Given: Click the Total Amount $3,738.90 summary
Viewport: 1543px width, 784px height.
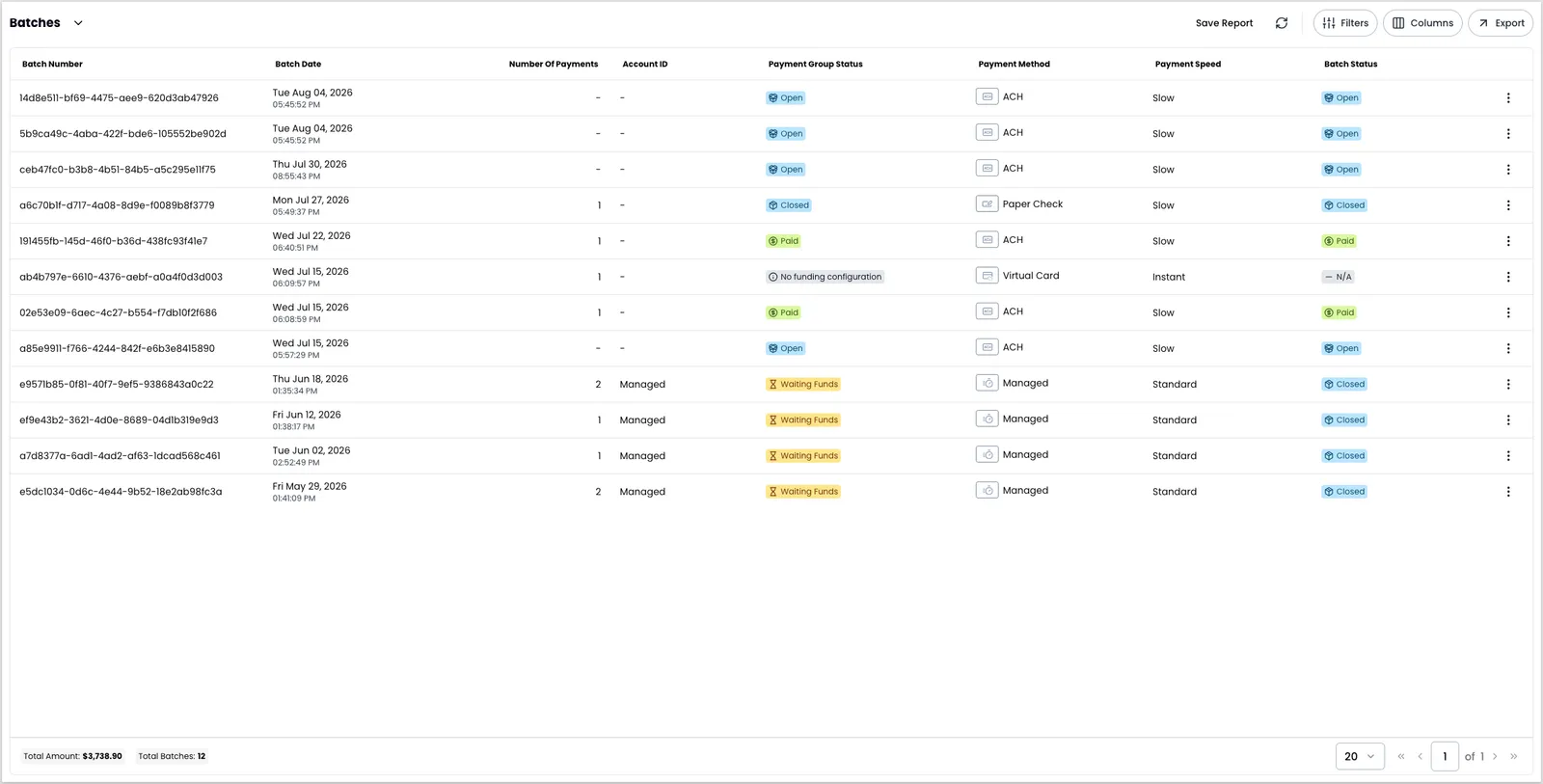Looking at the screenshot, I should [72, 757].
